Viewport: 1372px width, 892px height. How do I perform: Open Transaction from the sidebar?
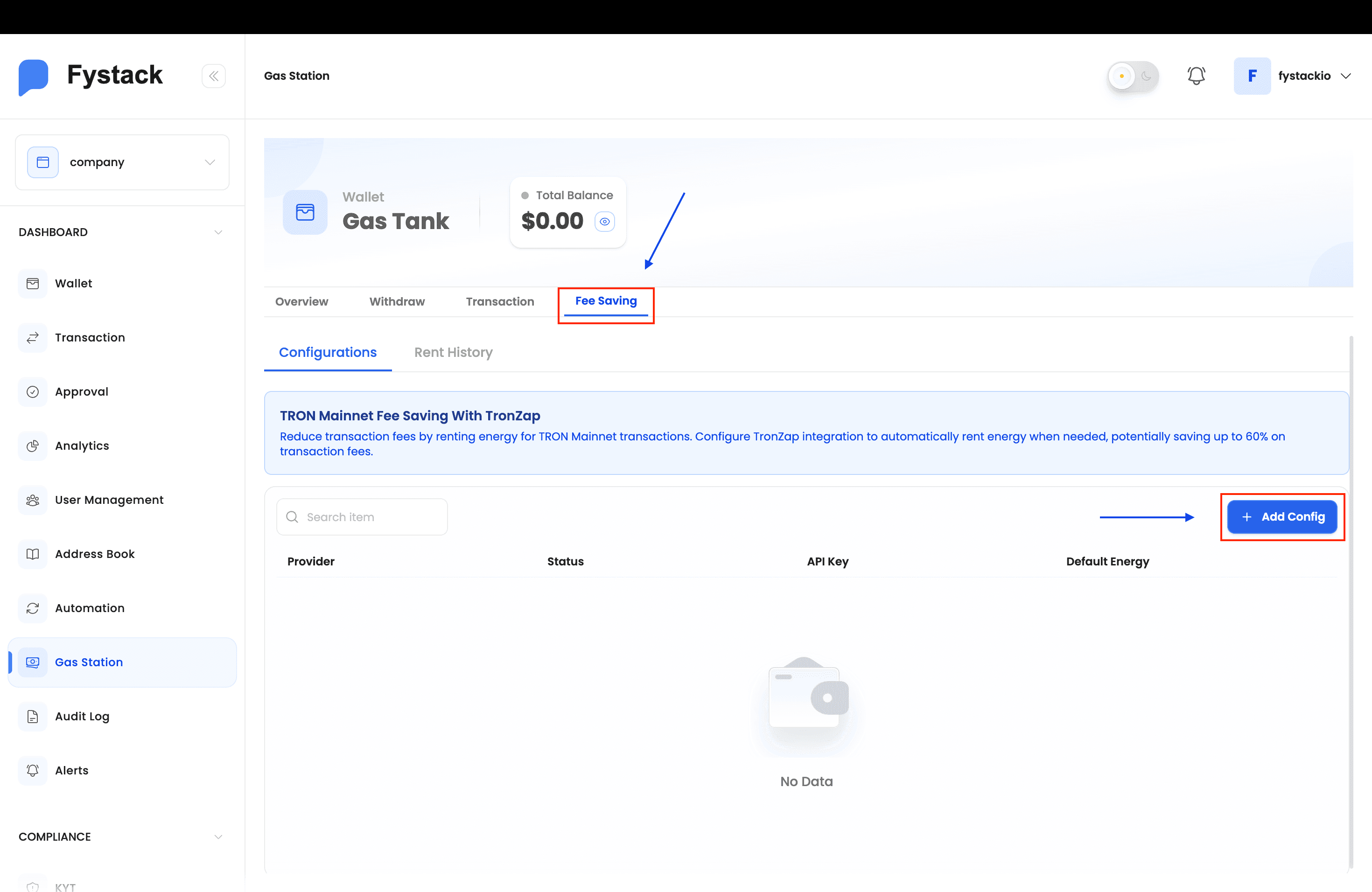point(90,338)
